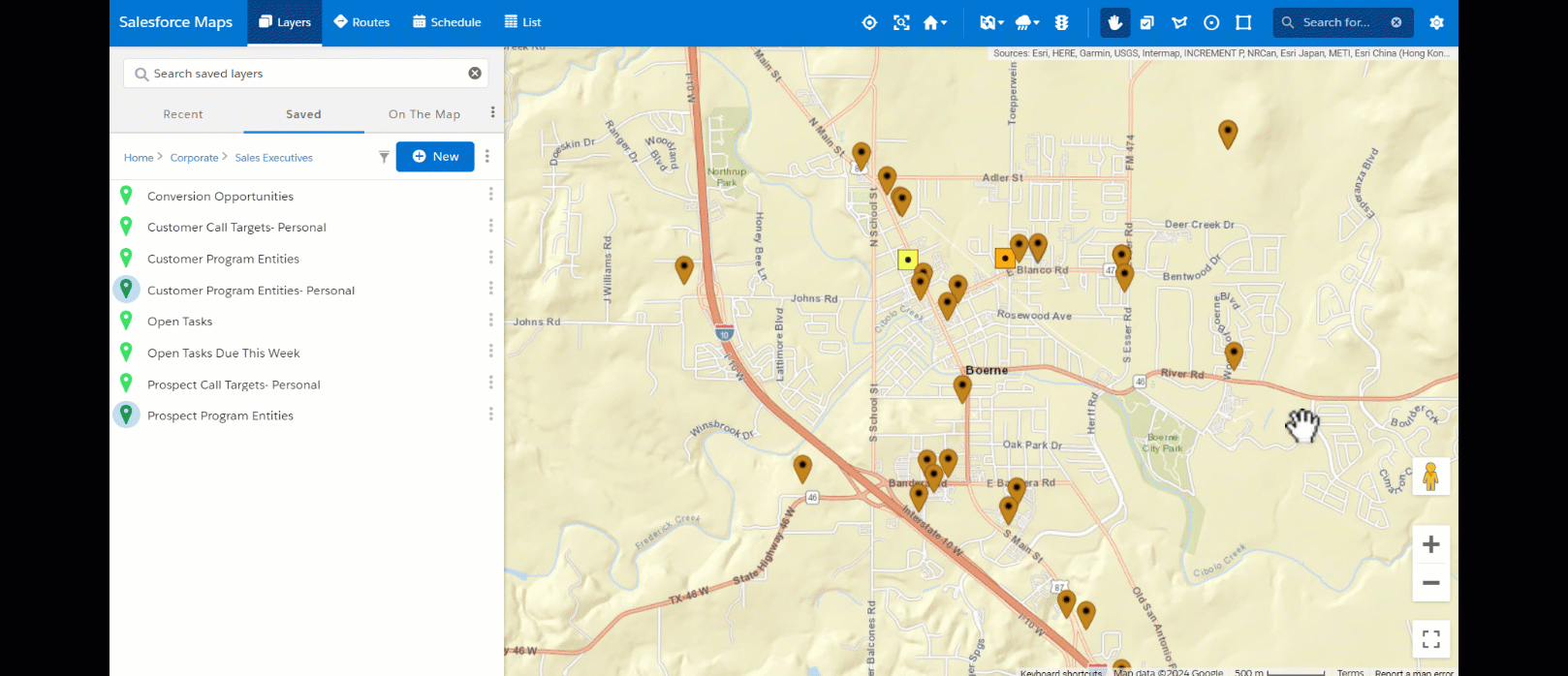Toggle the Prospect Program Entities layer pin
The width and height of the screenshot is (1568, 676).
[x=126, y=415]
